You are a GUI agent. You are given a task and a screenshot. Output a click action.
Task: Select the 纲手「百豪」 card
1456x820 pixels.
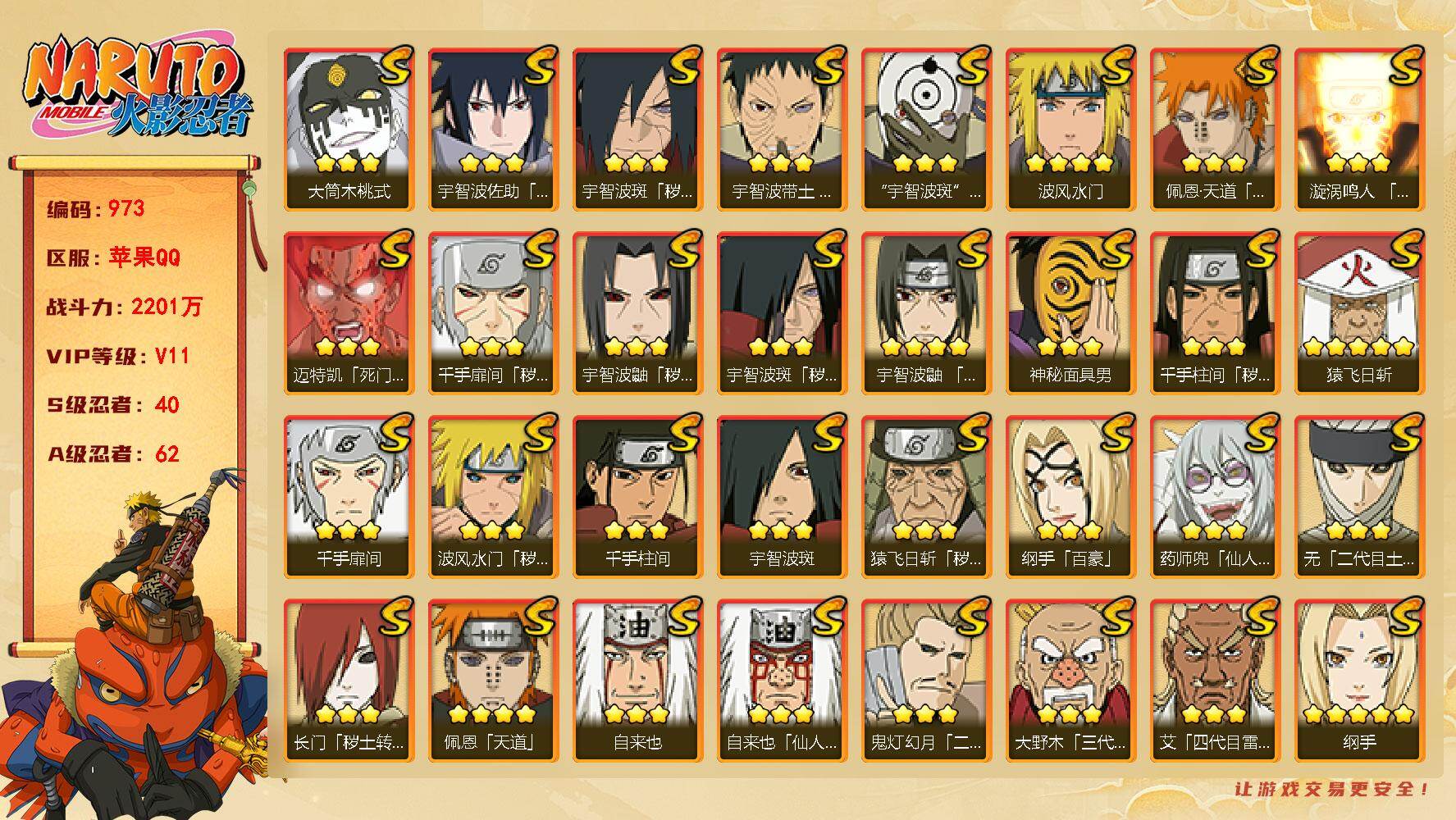tap(1070, 496)
